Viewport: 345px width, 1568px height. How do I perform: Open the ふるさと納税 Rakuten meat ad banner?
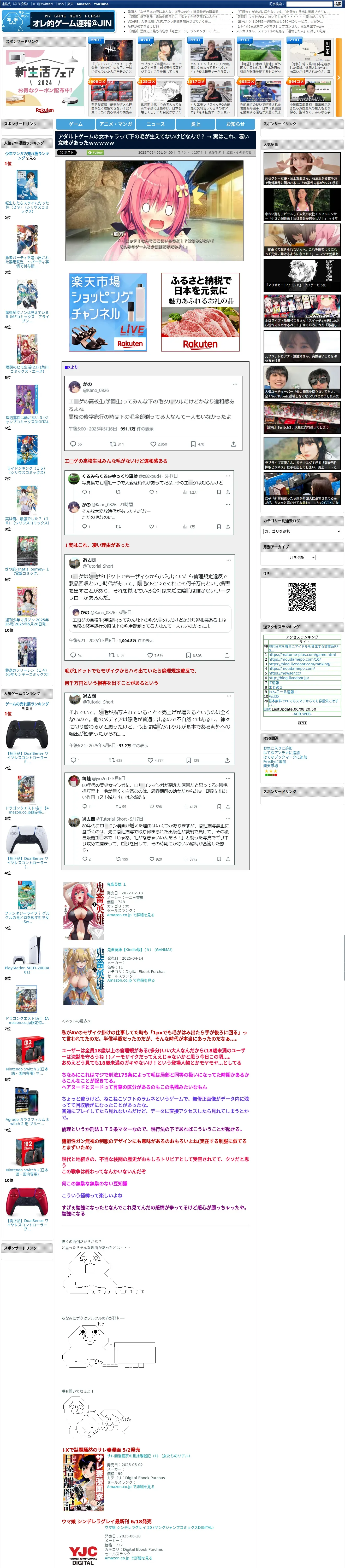(200, 312)
